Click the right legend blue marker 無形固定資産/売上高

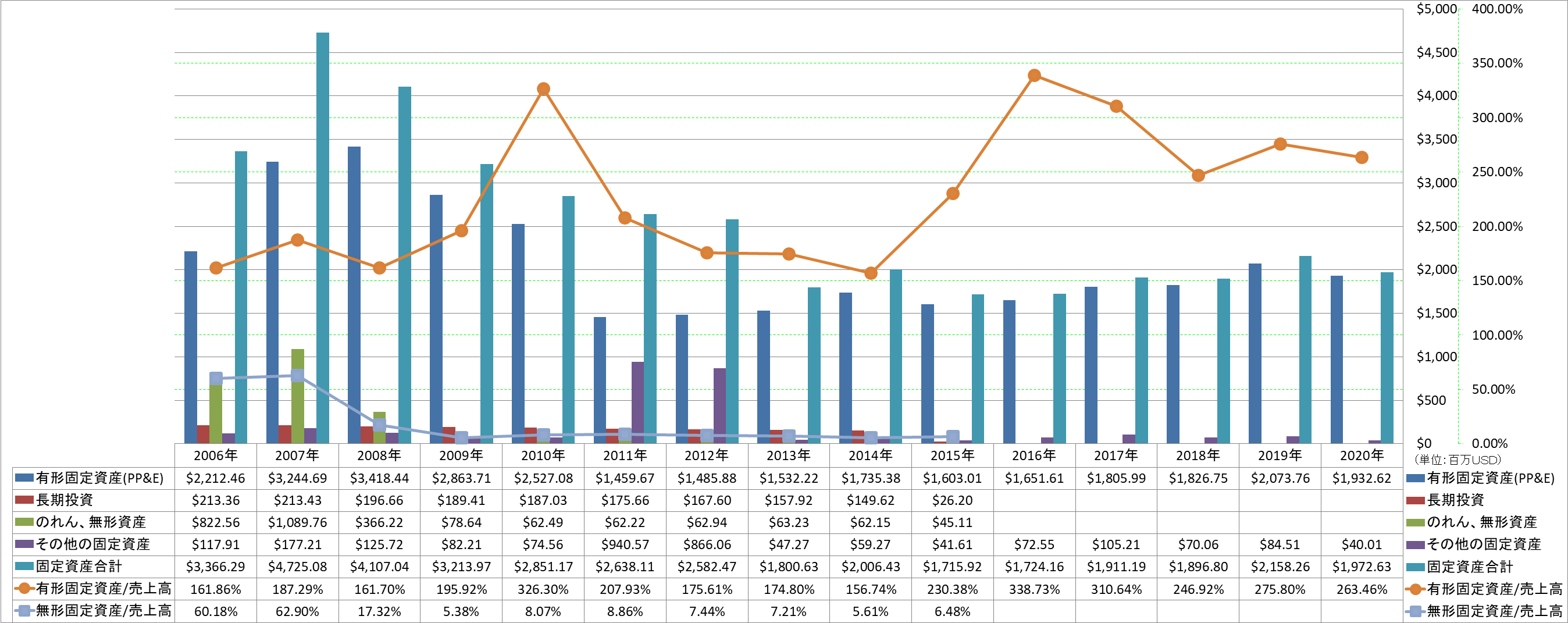coord(1416,611)
